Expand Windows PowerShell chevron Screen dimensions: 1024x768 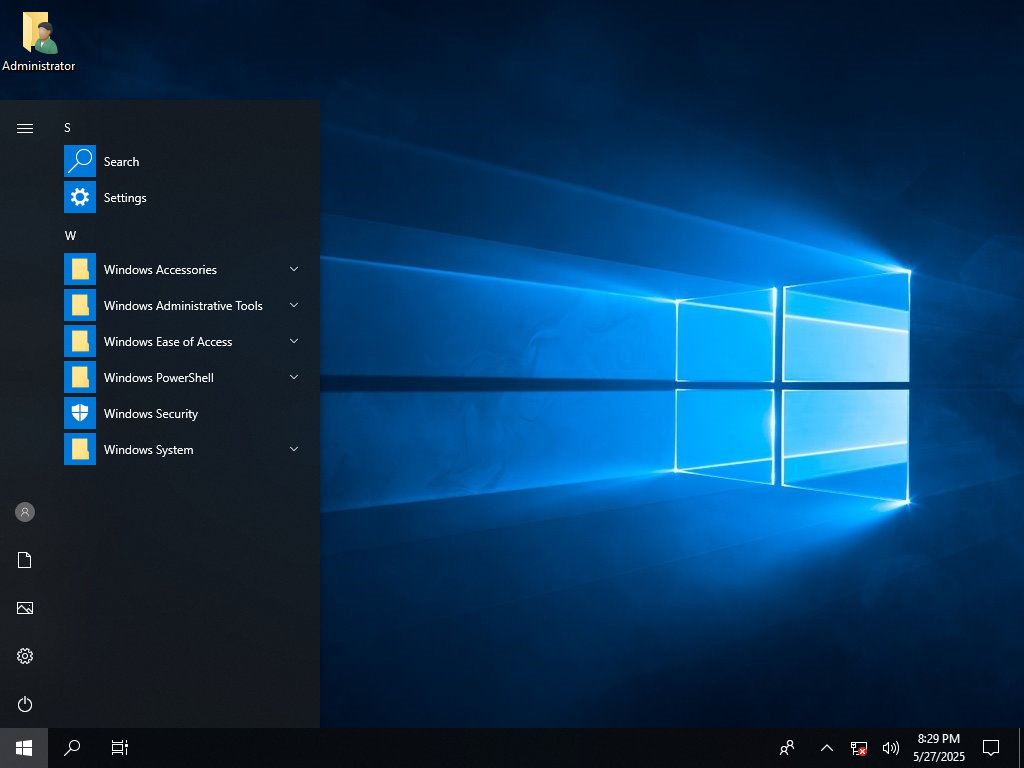point(294,377)
